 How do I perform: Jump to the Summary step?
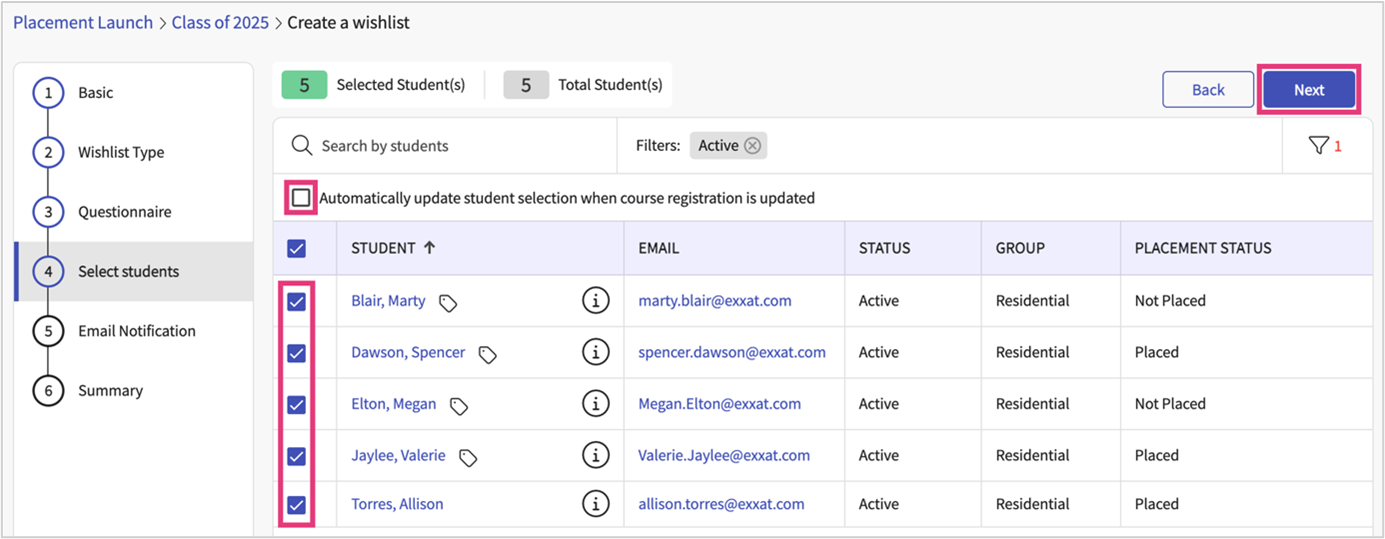tap(110, 391)
